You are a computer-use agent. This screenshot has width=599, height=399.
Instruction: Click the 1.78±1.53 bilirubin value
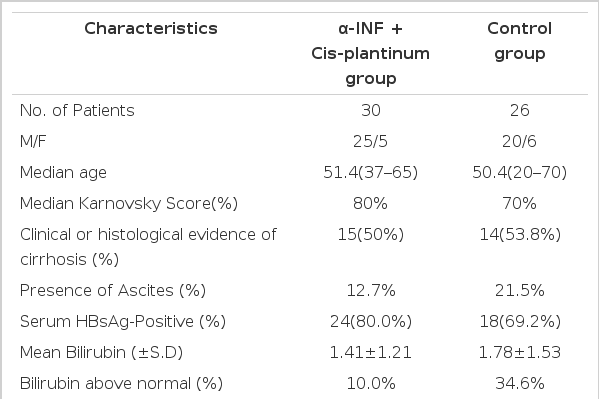(520, 352)
